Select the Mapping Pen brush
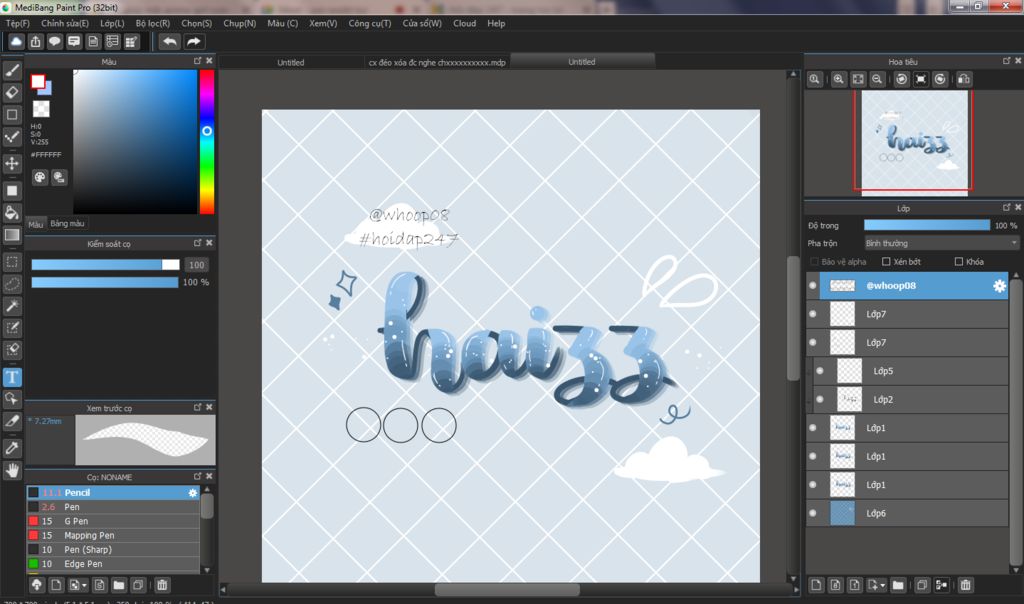This screenshot has width=1024, height=604. click(x=113, y=535)
